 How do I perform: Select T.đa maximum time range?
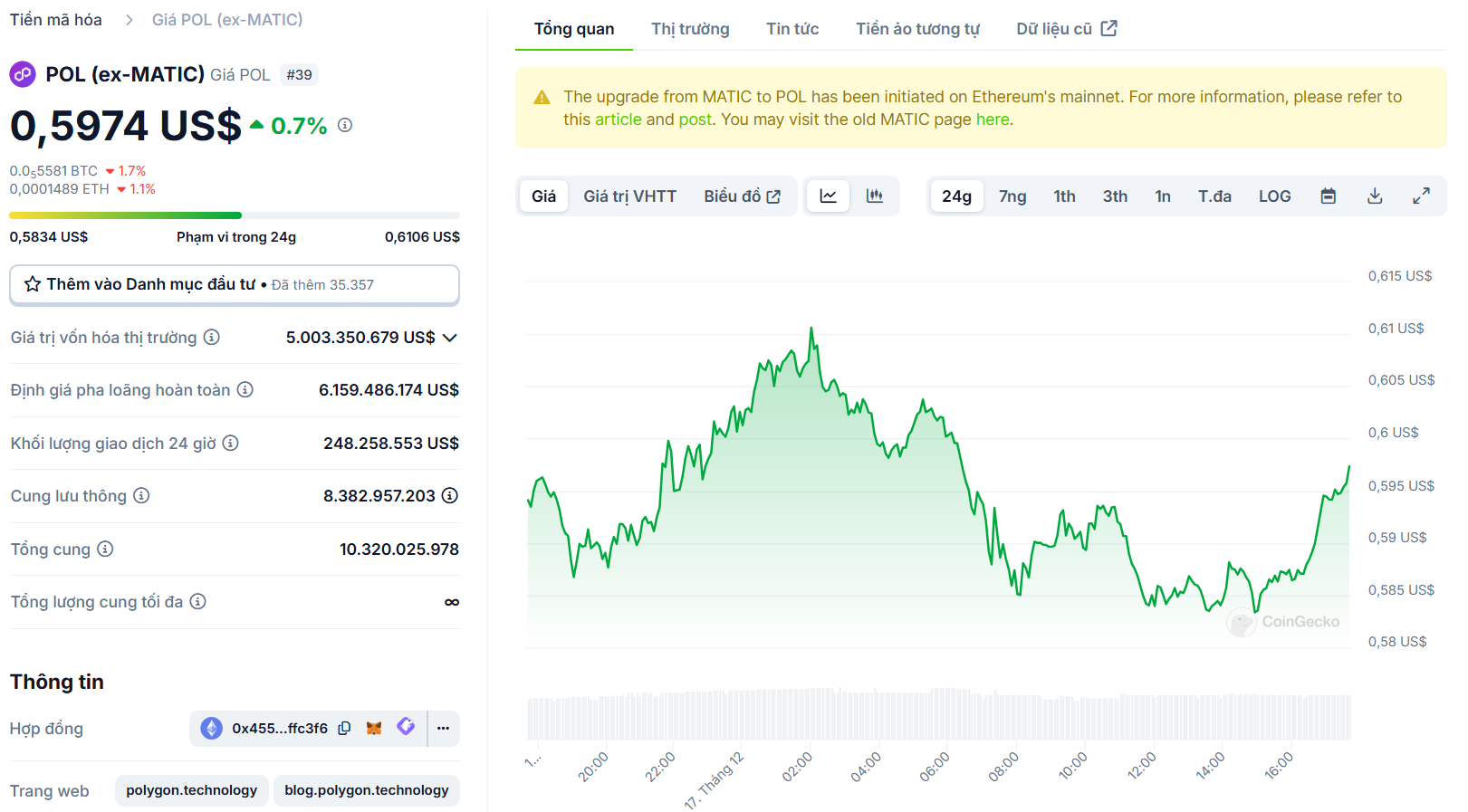tap(1214, 196)
